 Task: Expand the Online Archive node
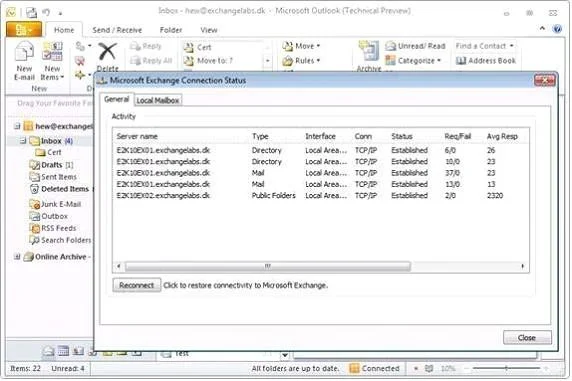pos(17,257)
